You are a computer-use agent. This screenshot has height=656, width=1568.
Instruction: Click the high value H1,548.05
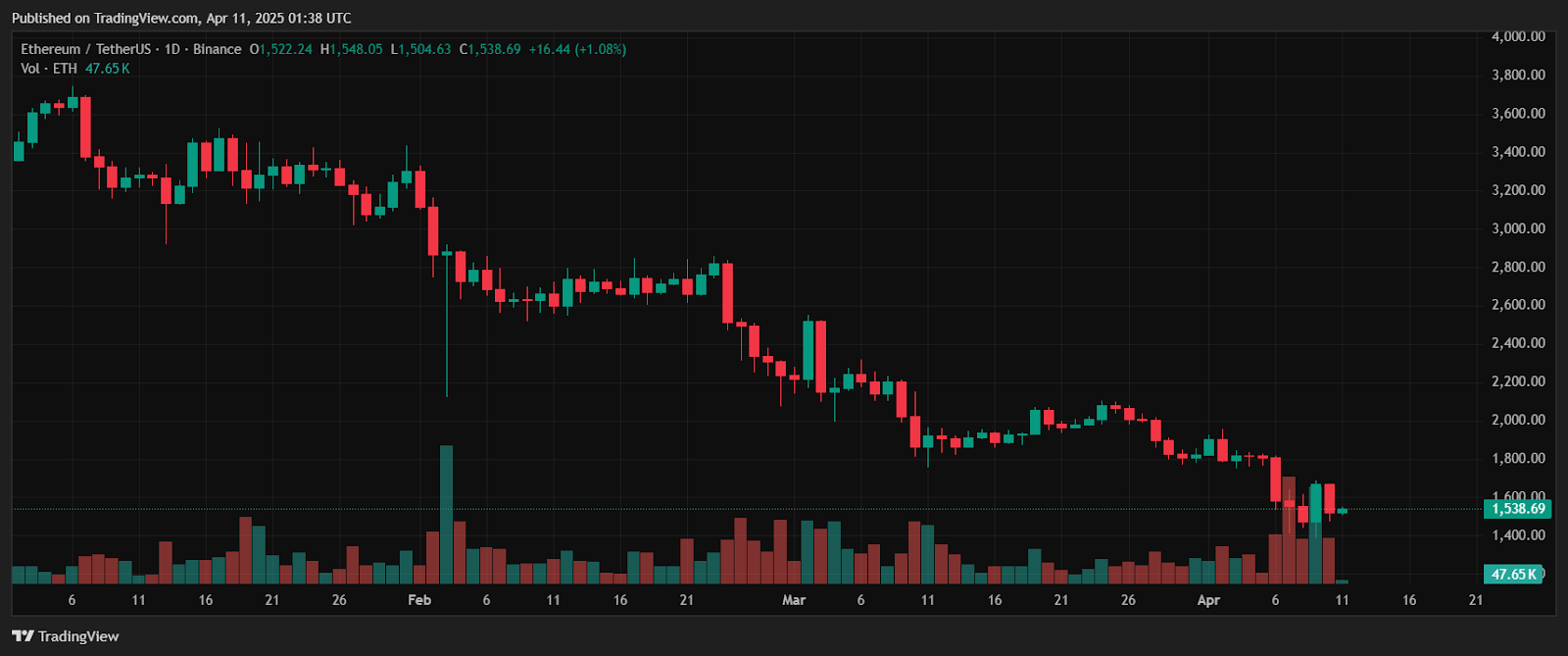click(x=352, y=49)
